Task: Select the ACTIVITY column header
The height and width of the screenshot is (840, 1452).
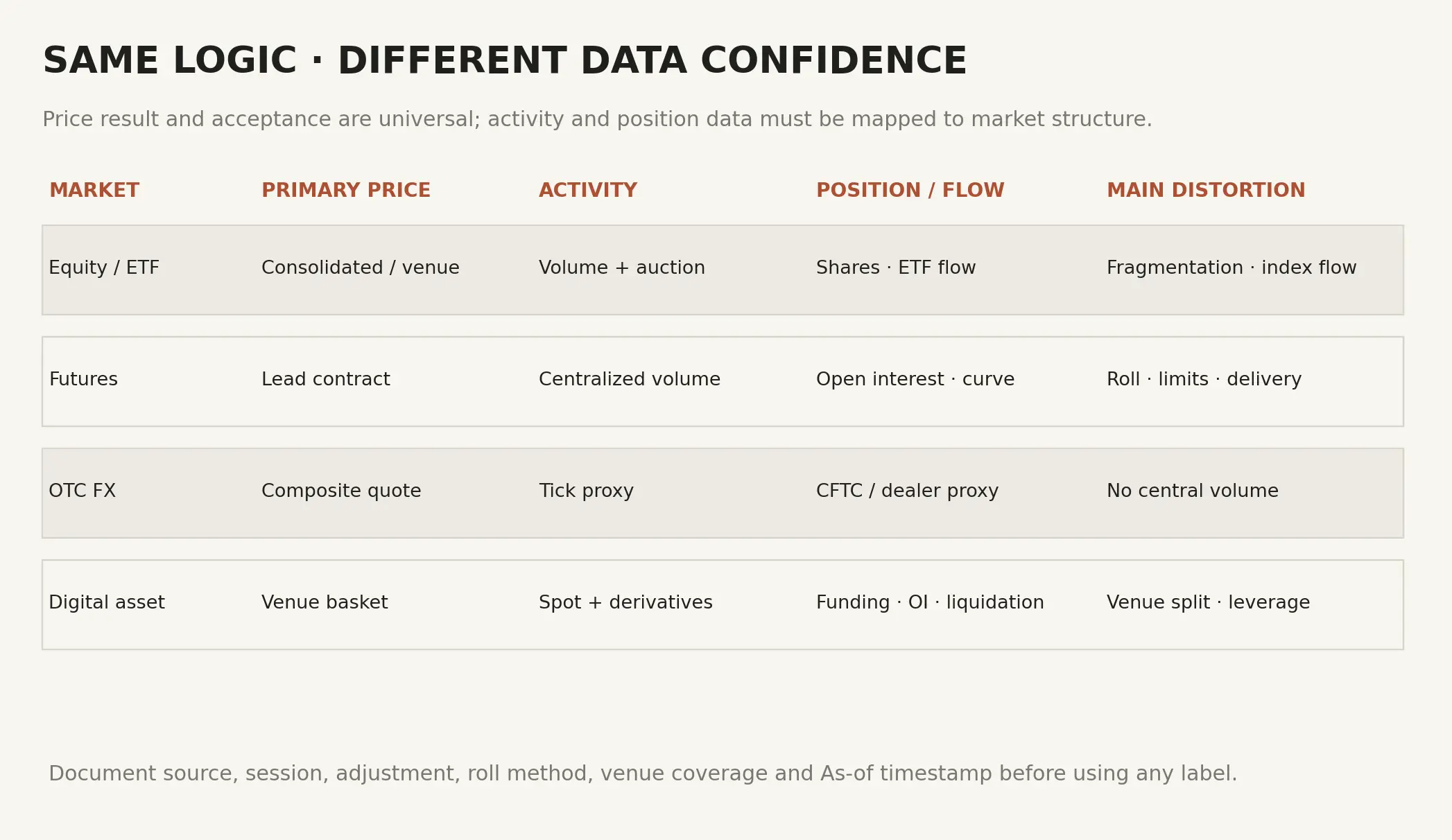Action: [x=588, y=191]
